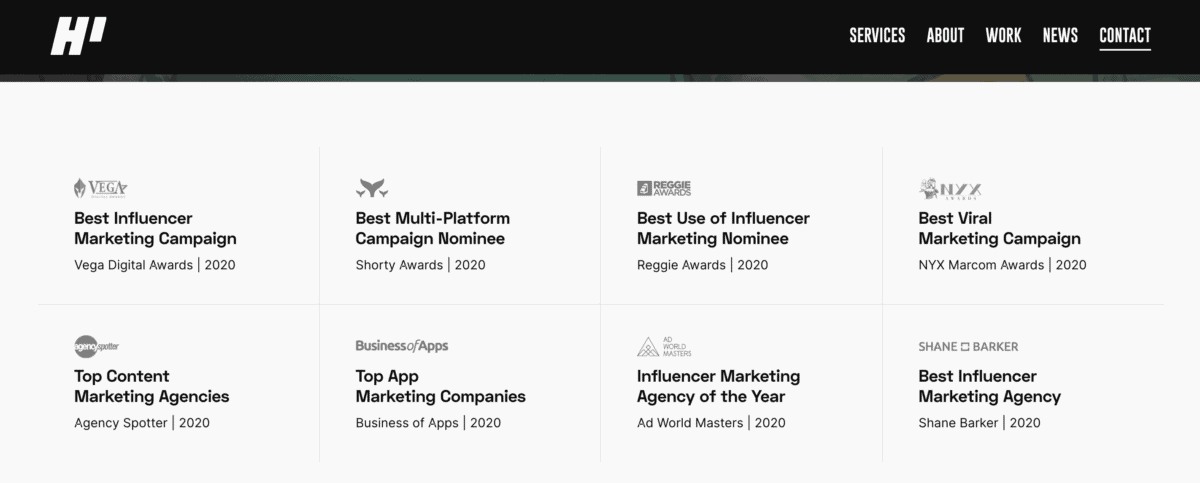This screenshot has width=1200, height=483.
Task: Click the Reggie Awards logo
Action: tap(664, 188)
